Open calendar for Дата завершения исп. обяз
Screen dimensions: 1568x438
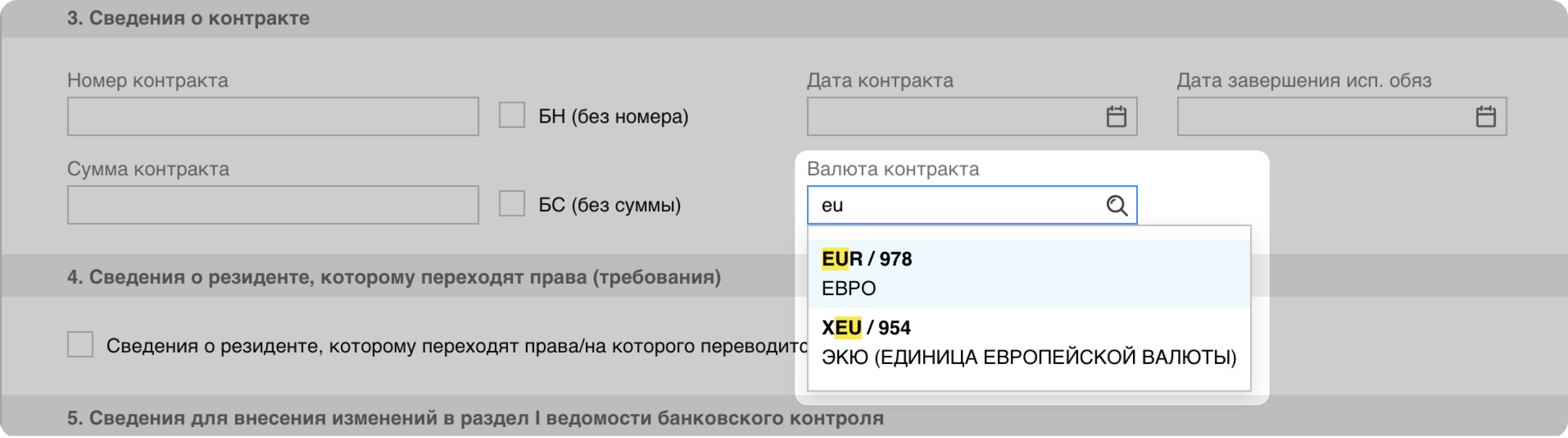tap(1485, 117)
